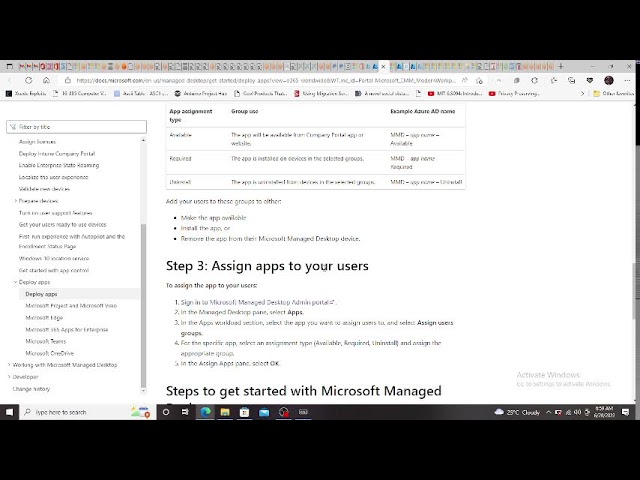Show more bookmarks chevron
Image resolution: width=640 pixels, height=480 pixels.
(582, 93)
